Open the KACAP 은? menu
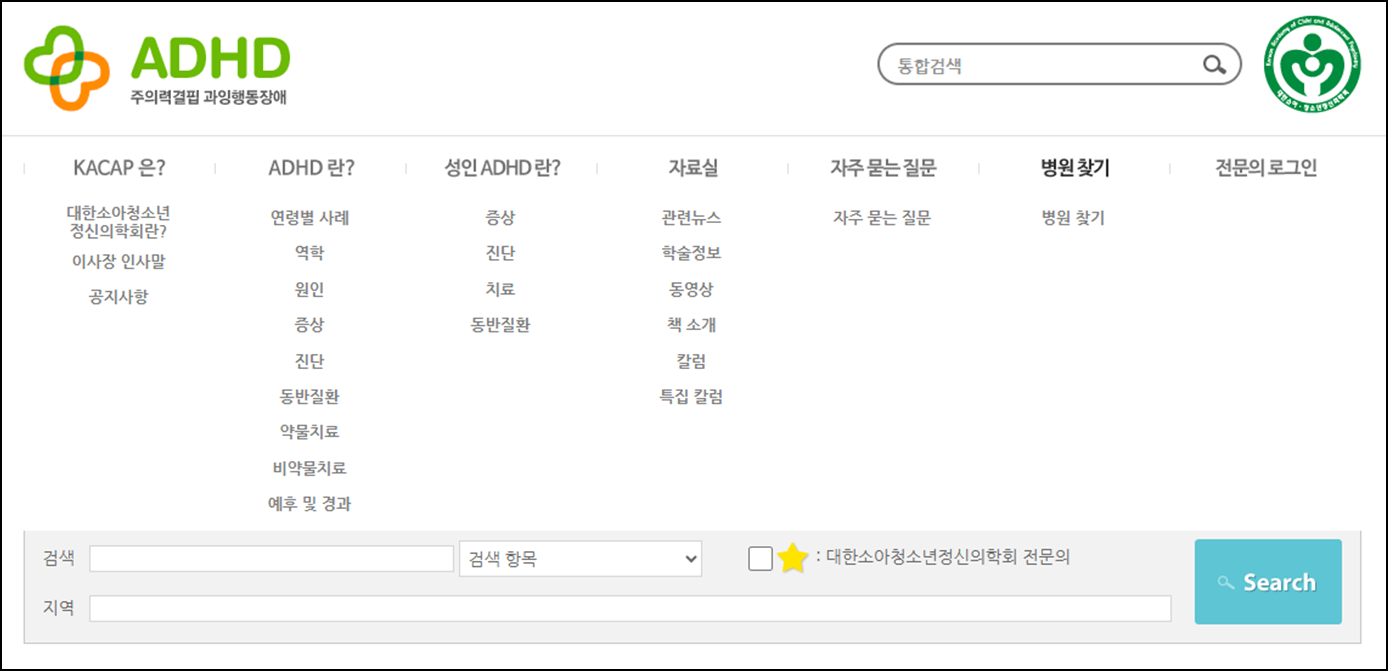The width and height of the screenshot is (1388, 671). [x=119, y=168]
